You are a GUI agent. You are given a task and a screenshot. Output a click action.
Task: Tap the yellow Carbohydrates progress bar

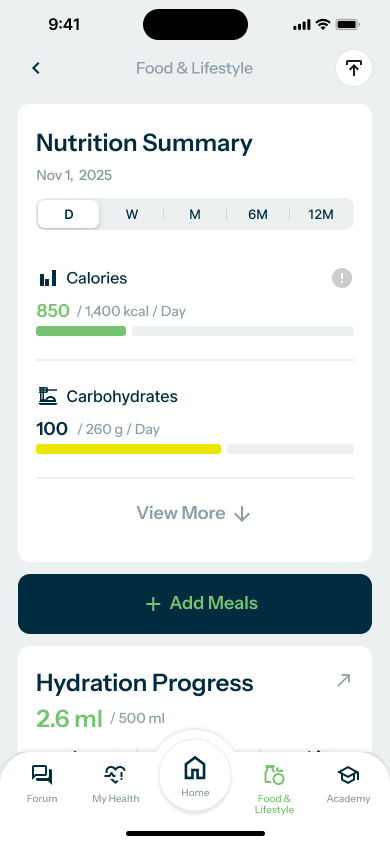tap(128, 449)
